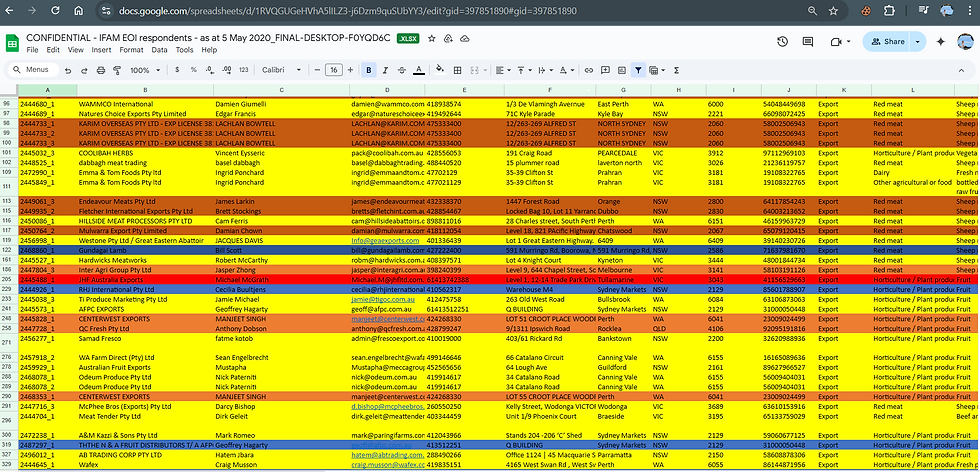
Task: Click the Share button
Action: pyautogui.click(x=888, y=41)
